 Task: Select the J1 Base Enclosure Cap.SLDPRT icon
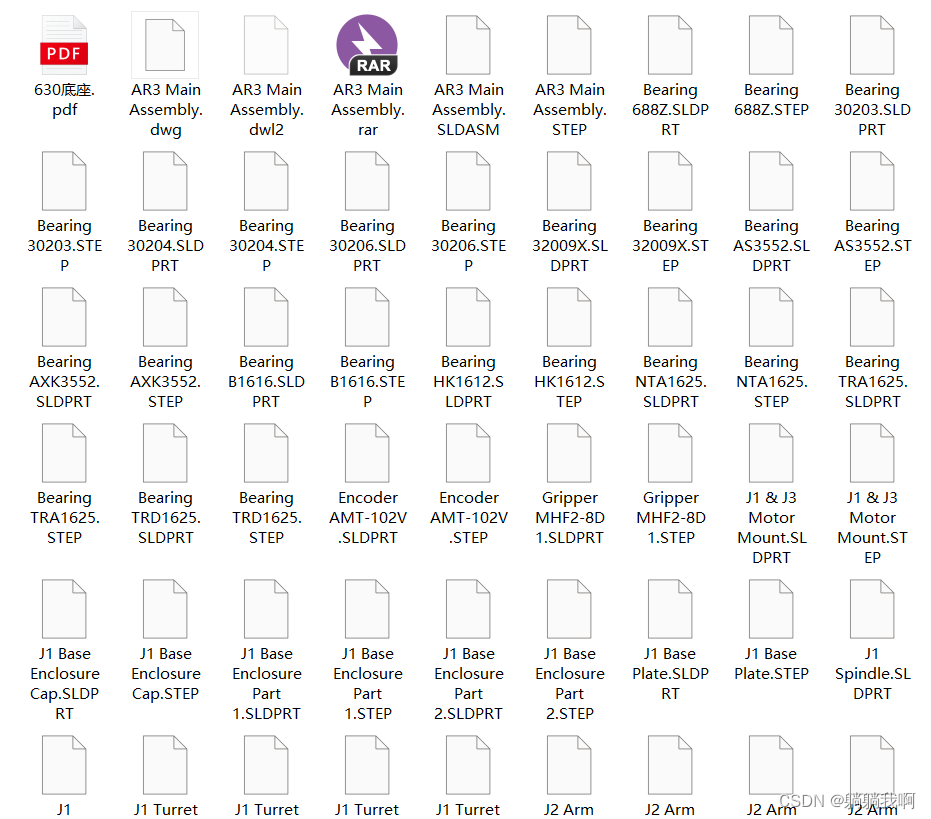click(x=64, y=609)
